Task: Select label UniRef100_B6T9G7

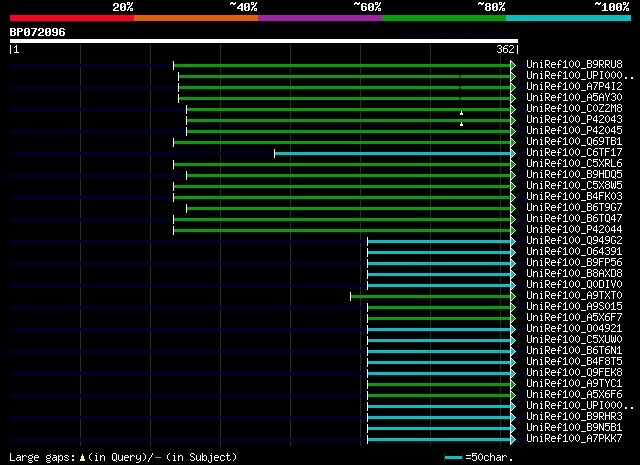Action: [574, 208]
